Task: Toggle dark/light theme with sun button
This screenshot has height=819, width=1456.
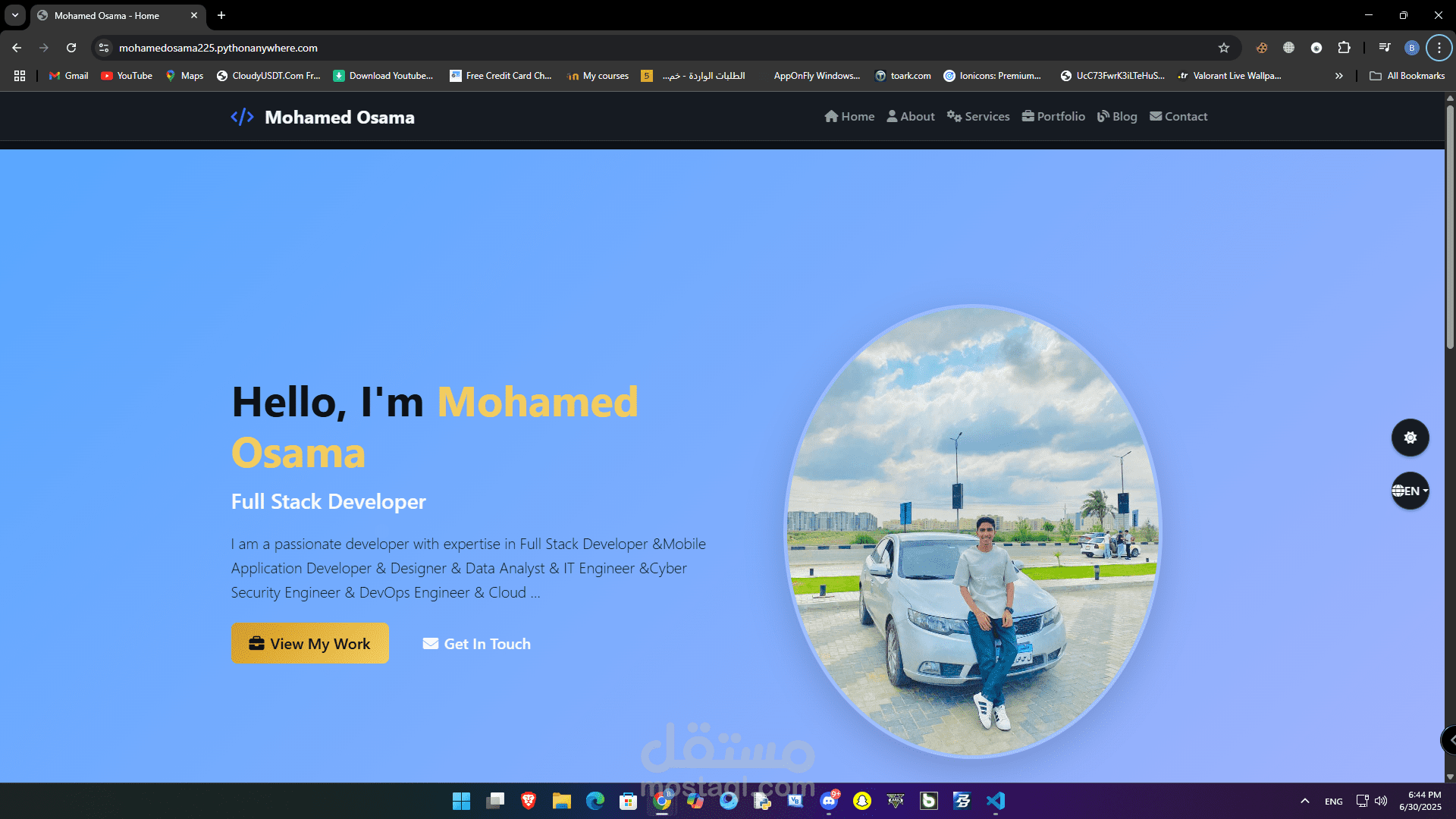Action: pos(1410,438)
